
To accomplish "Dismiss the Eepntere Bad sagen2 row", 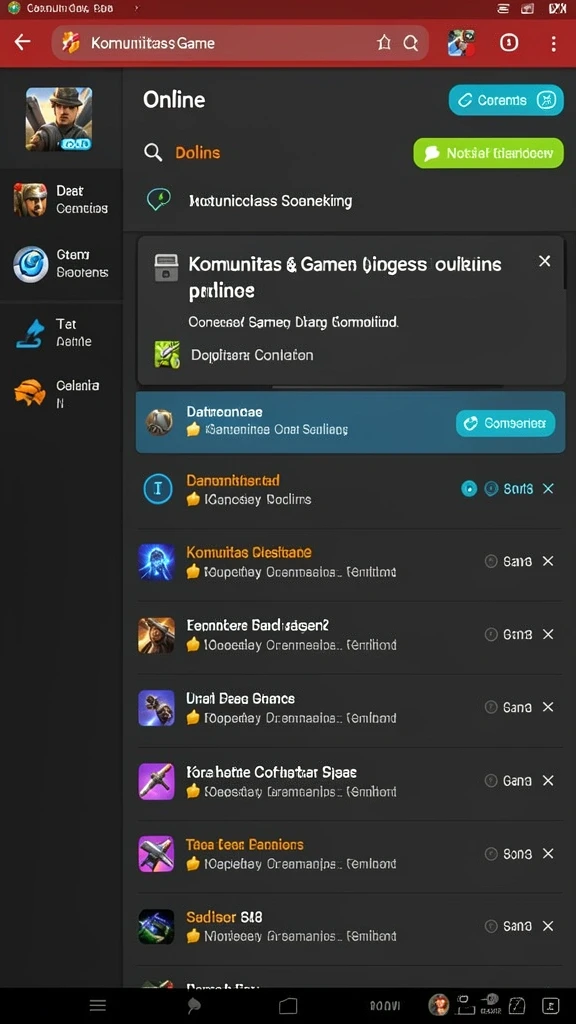I will click(x=548, y=634).
